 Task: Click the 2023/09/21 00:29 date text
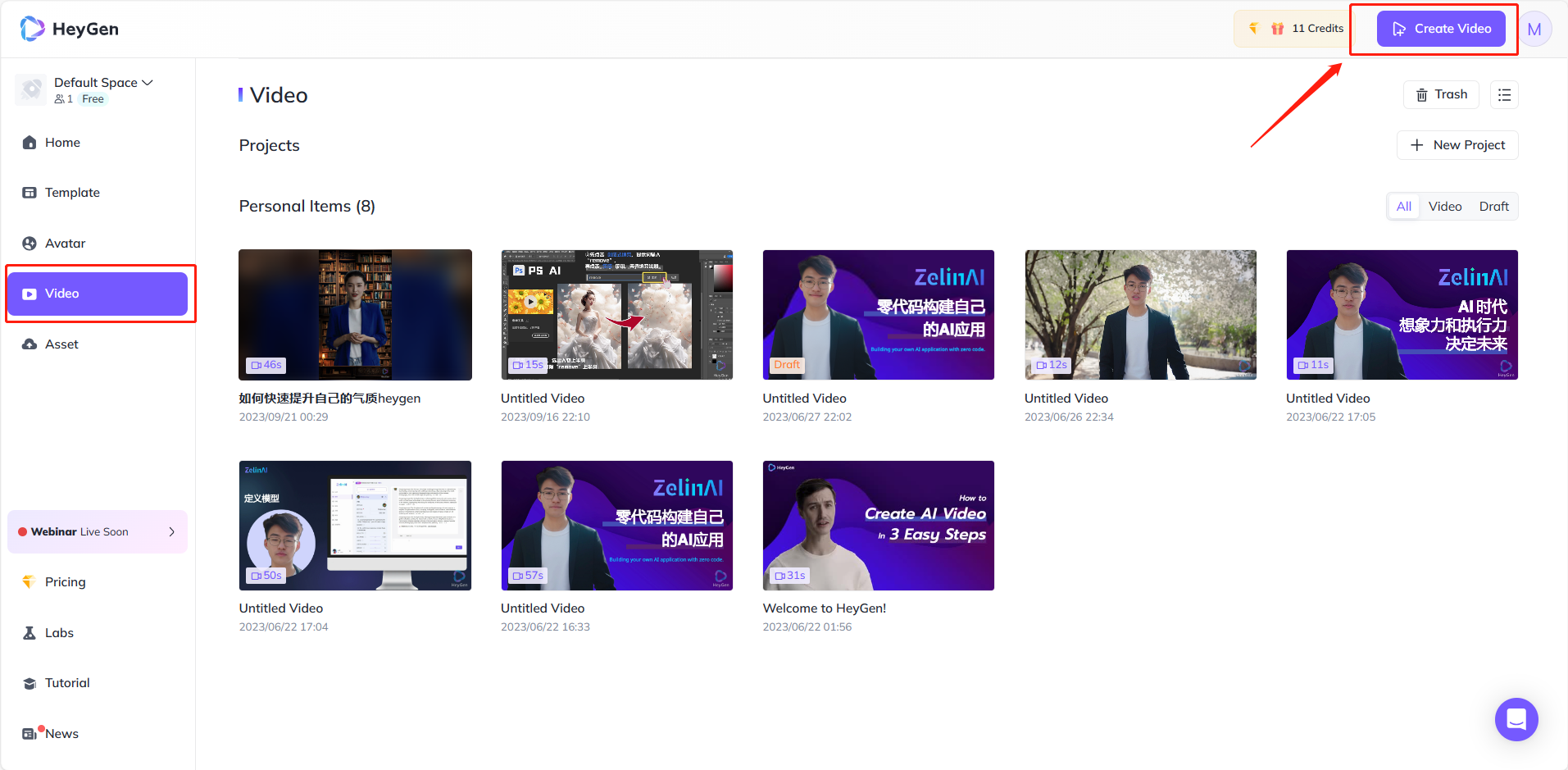tap(284, 417)
